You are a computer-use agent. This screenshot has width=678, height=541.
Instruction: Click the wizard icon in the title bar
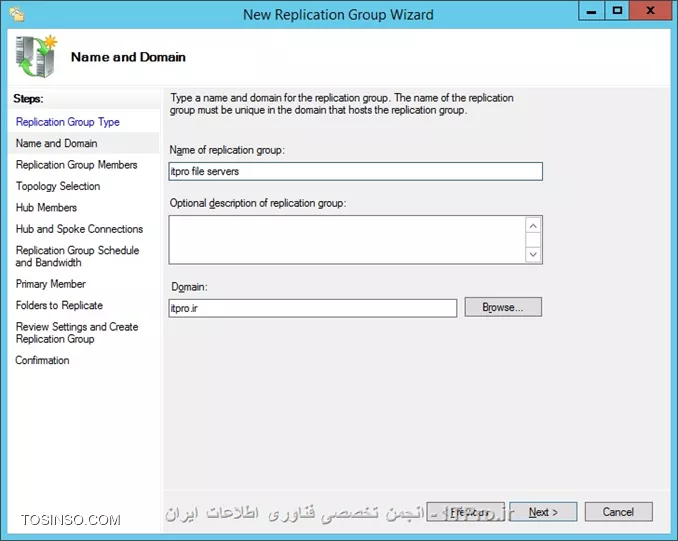tap(17, 14)
